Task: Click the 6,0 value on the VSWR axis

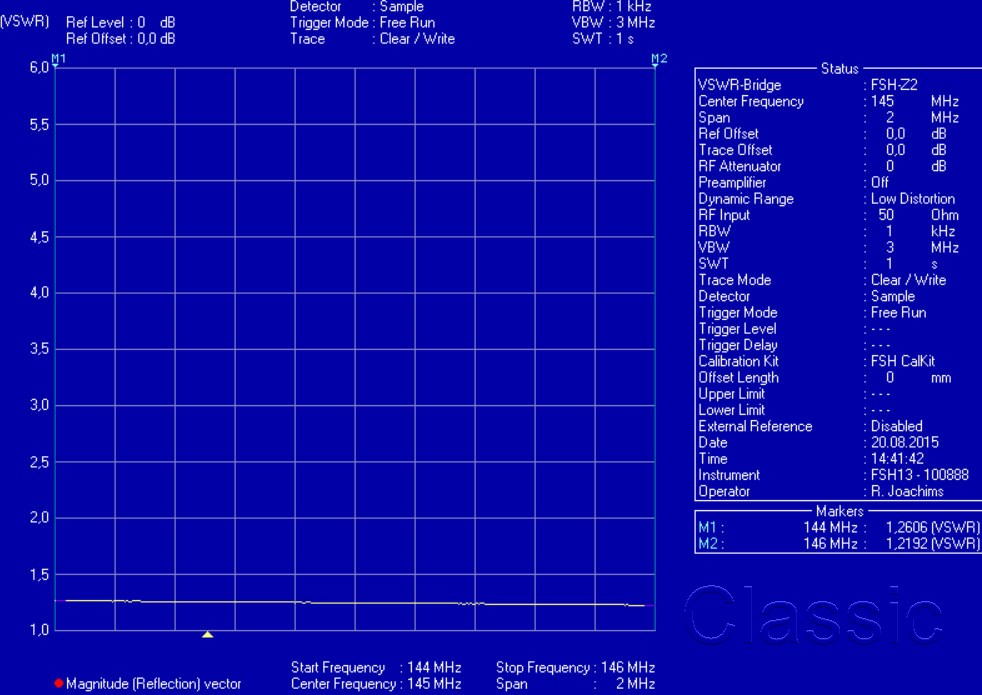Action: pyautogui.click(x=39, y=68)
